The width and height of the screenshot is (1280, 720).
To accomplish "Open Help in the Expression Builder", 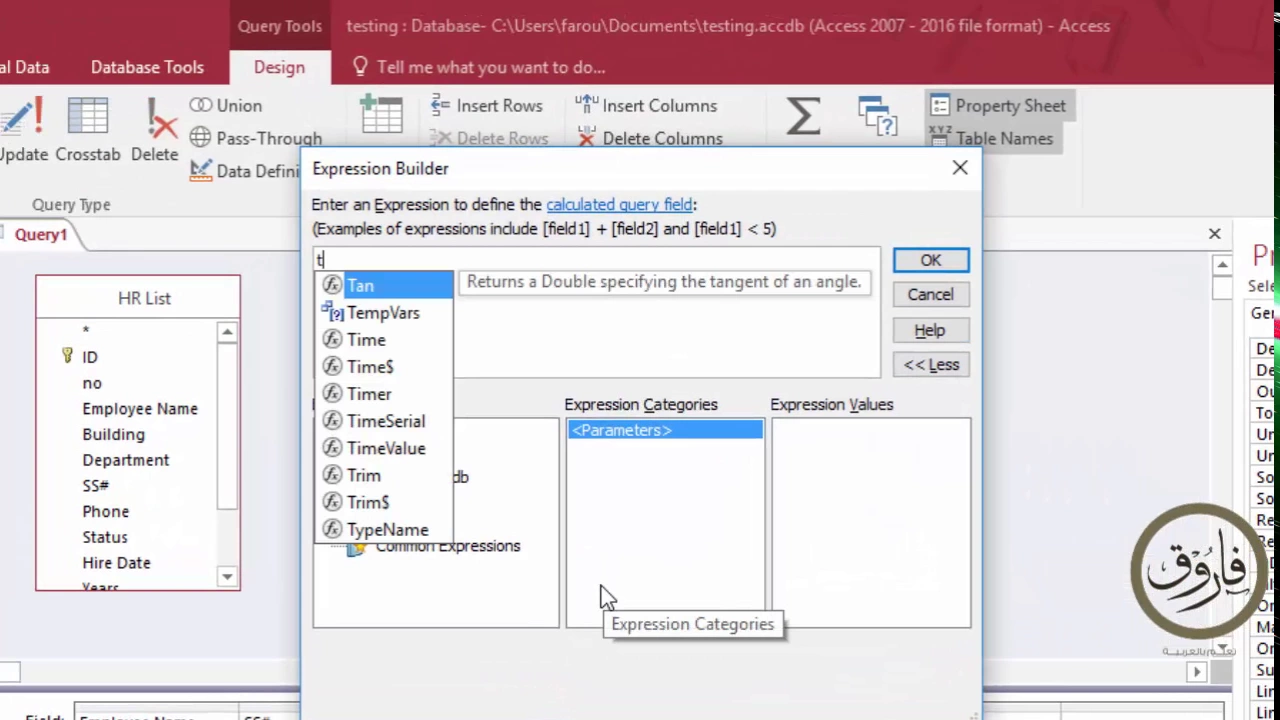I will pyautogui.click(x=930, y=330).
